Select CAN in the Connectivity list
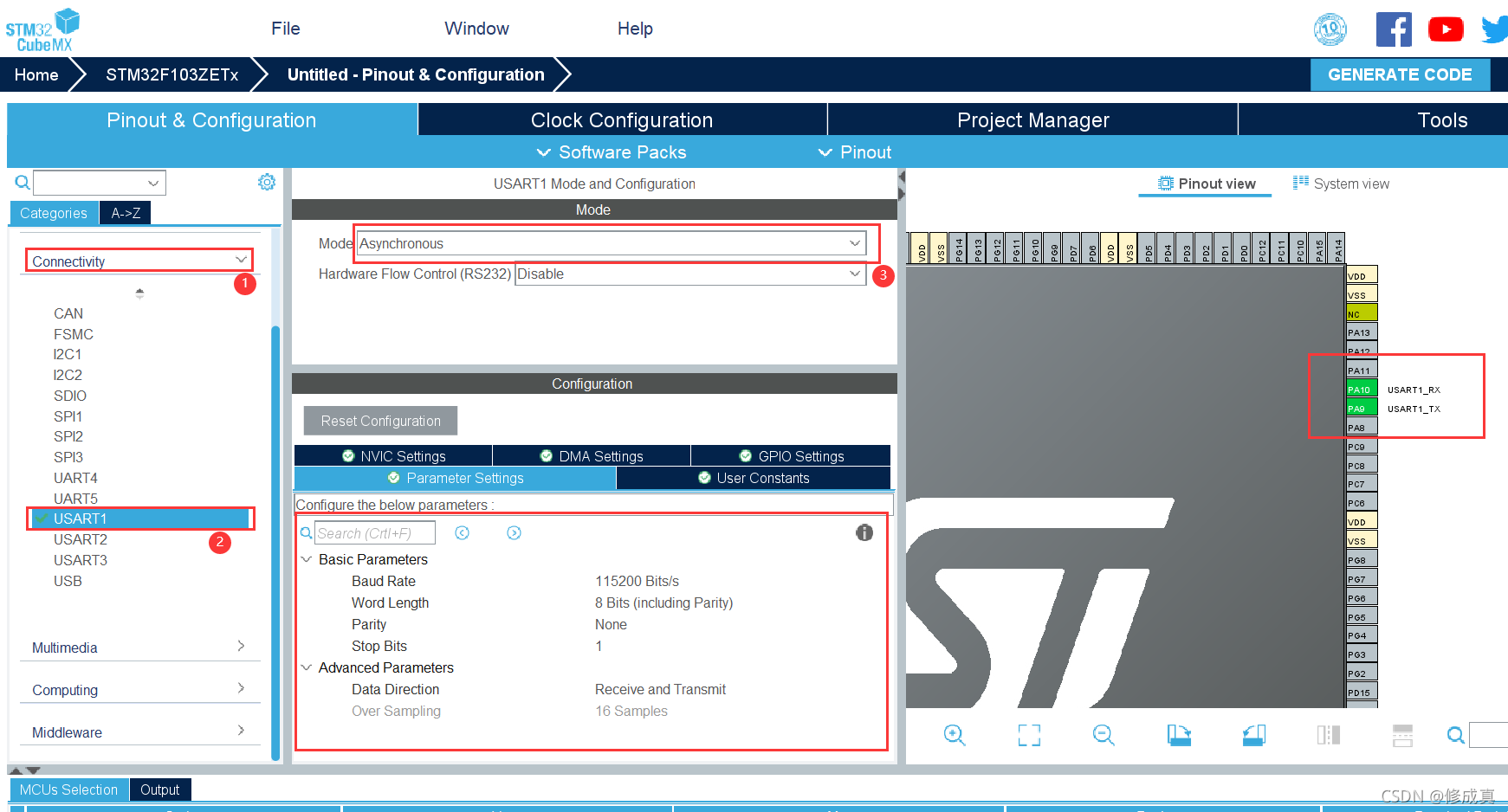Viewport: 1508px width, 812px height. 68,313
